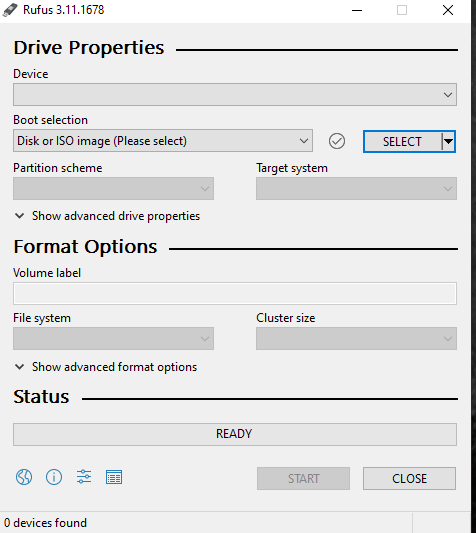Open the SELECT button split arrow

448,141
